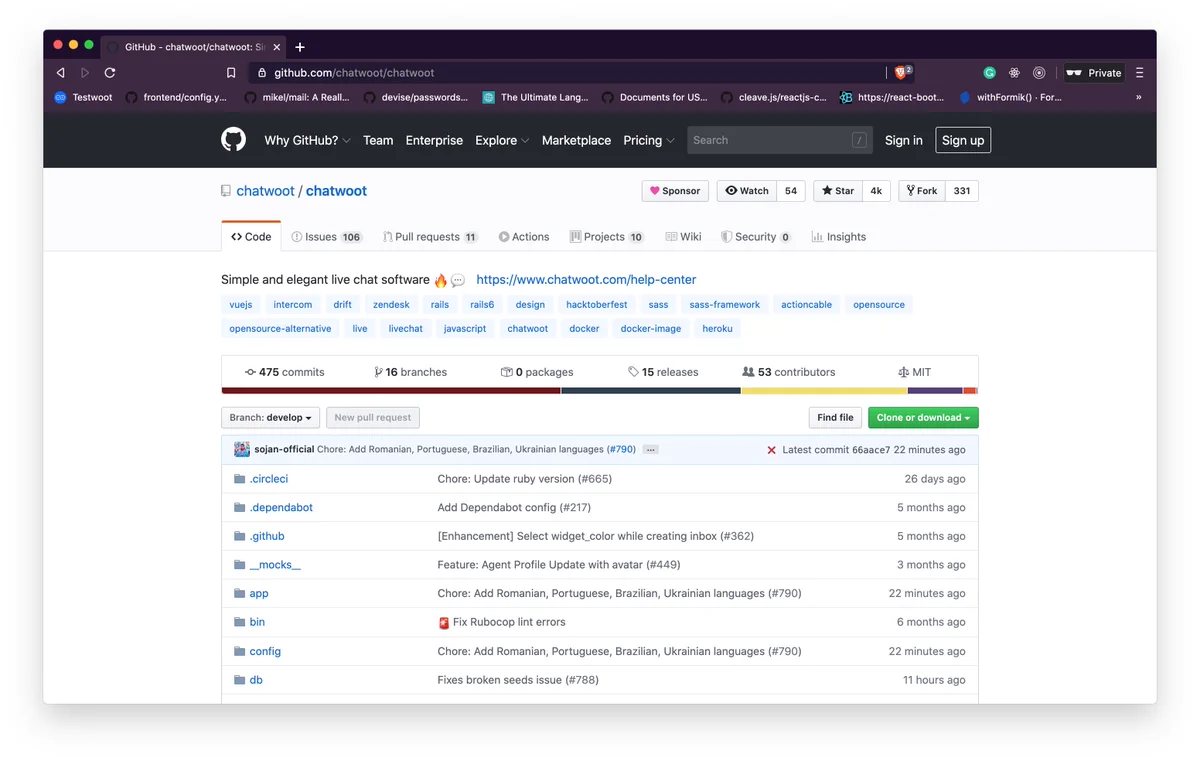This screenshot has height=761, width=1200.
Task: Click the MIT license link
Action: [914, 372]
